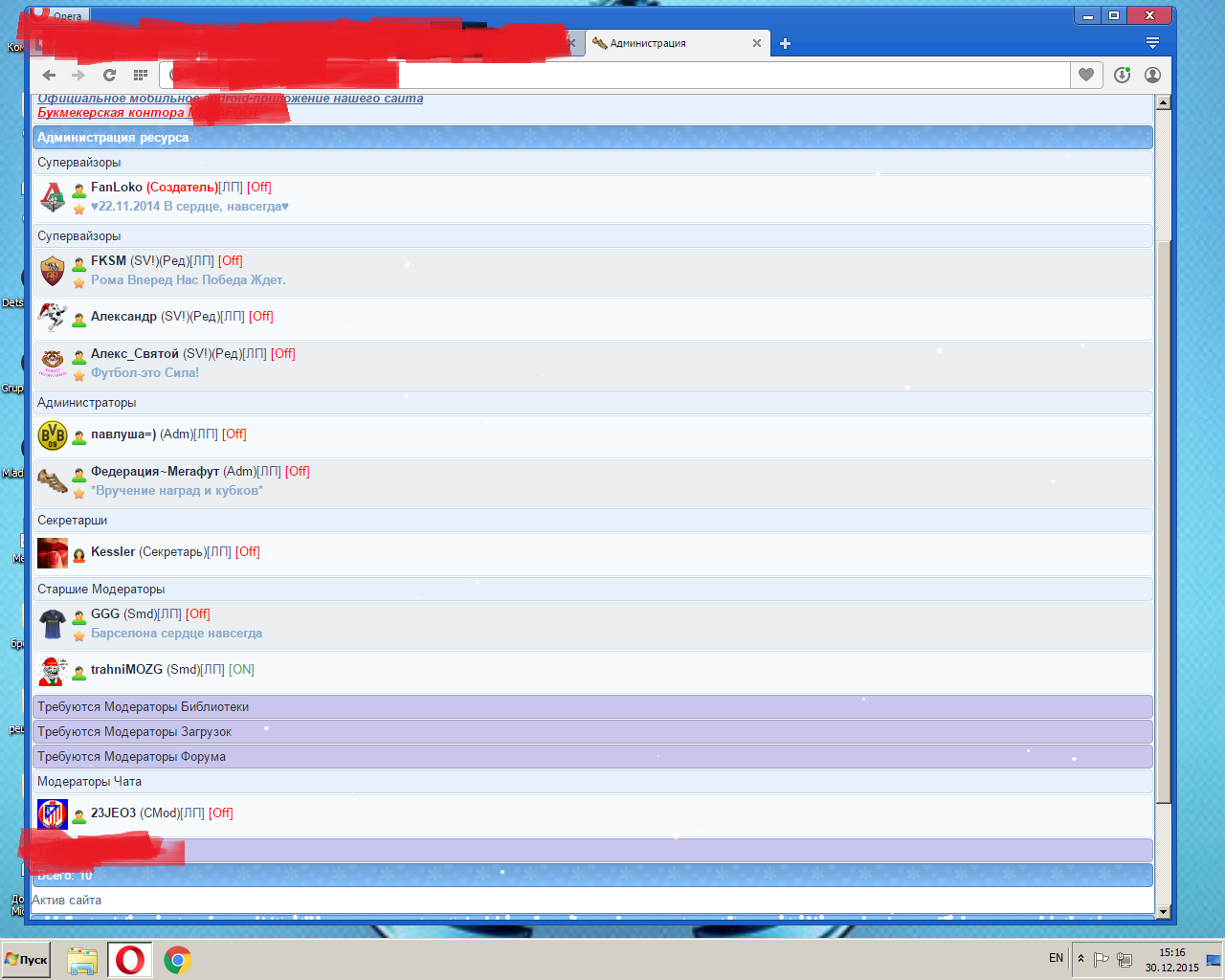Open Александр's profile link
This screenshot has height=980, width=1225.
pos(123,317)
